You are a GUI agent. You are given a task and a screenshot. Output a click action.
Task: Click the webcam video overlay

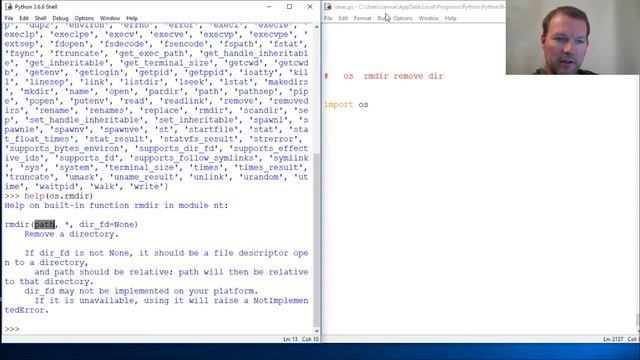[x=573, y=37]
